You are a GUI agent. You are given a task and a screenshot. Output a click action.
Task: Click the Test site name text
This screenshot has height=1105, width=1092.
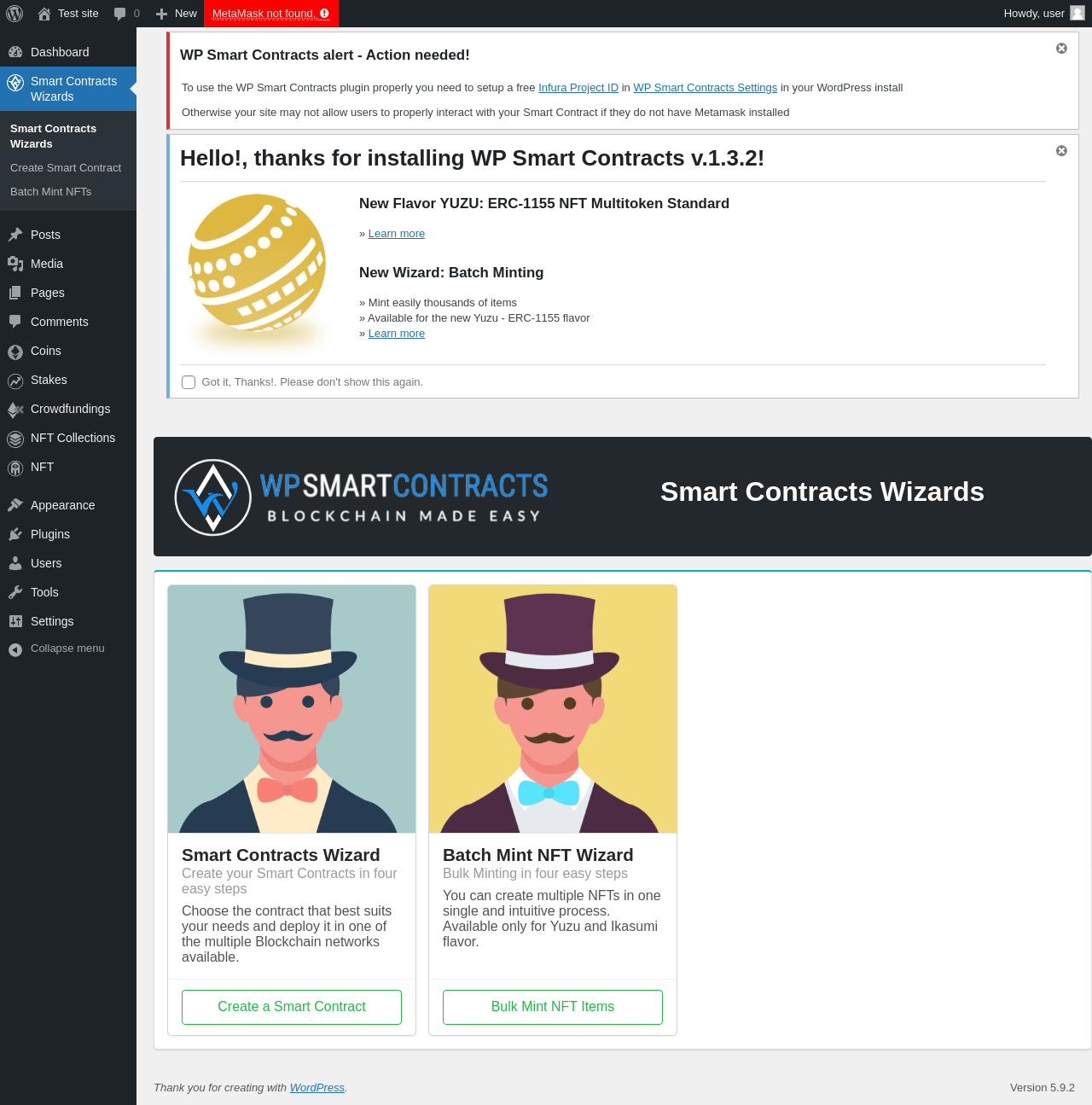[78, 14]
